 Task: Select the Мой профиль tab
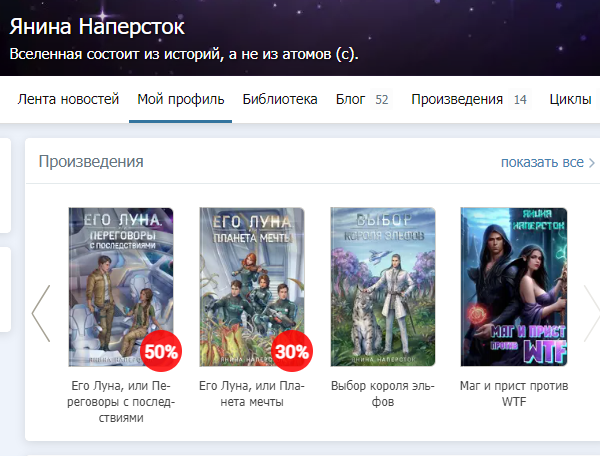(181, 99)
